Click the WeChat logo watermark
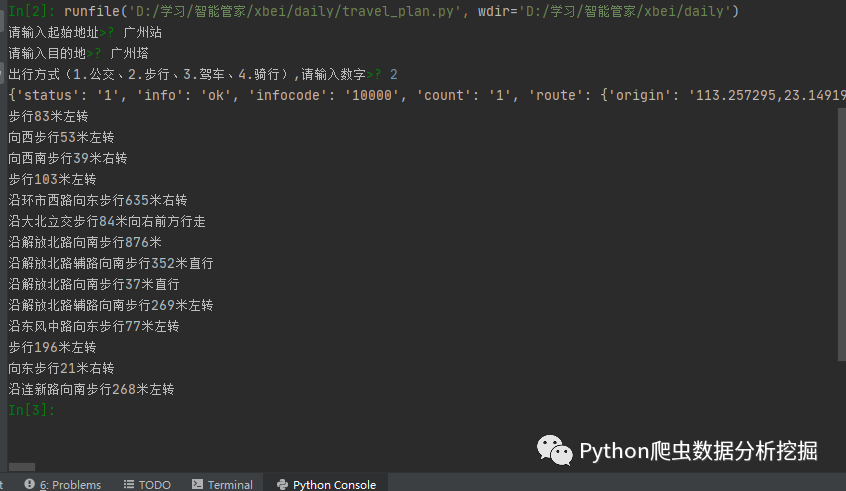The image size is (846, 491). tap(554, 450)
